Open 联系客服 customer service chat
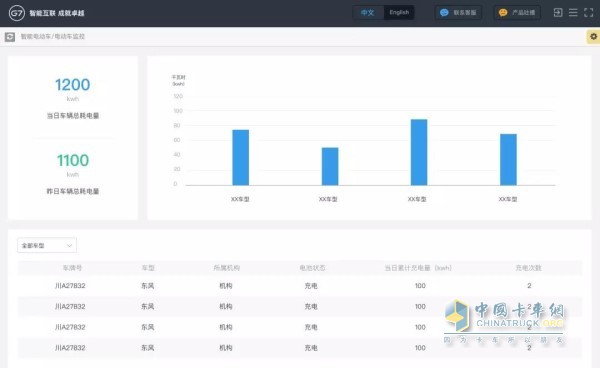Image resolution: width=600 pixels, height=368 pixels. 458,13
